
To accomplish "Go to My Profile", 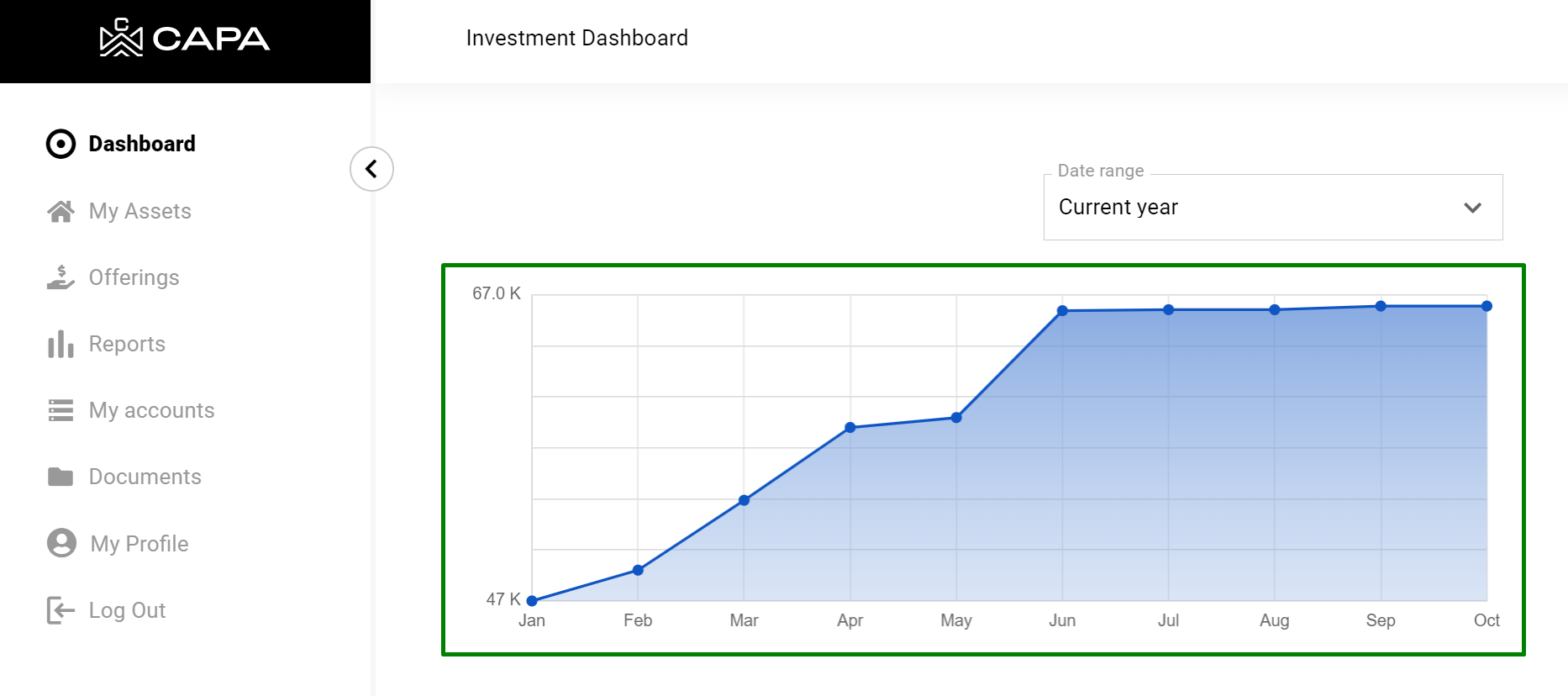I will (139, 543).
